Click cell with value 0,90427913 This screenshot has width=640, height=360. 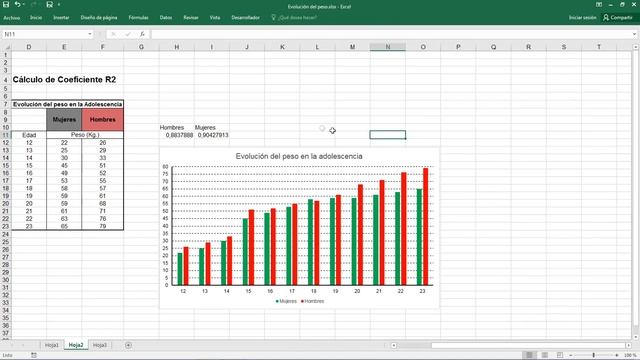(x=213, y=135)
